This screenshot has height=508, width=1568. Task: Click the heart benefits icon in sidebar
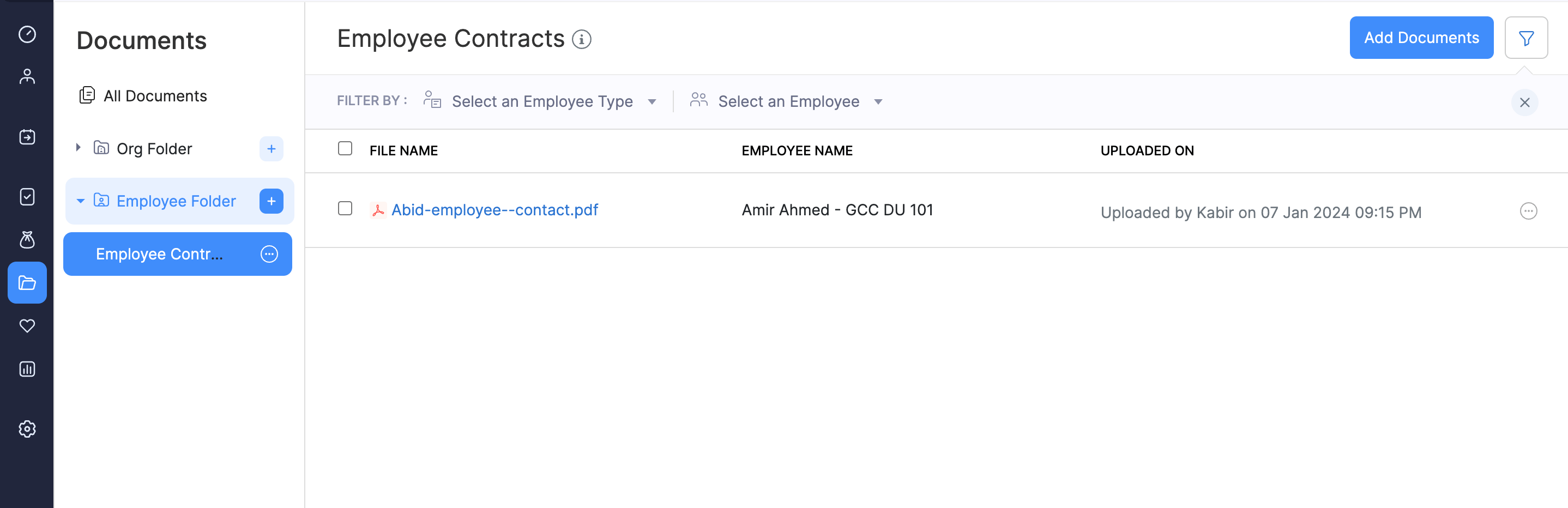click(27, 326)
